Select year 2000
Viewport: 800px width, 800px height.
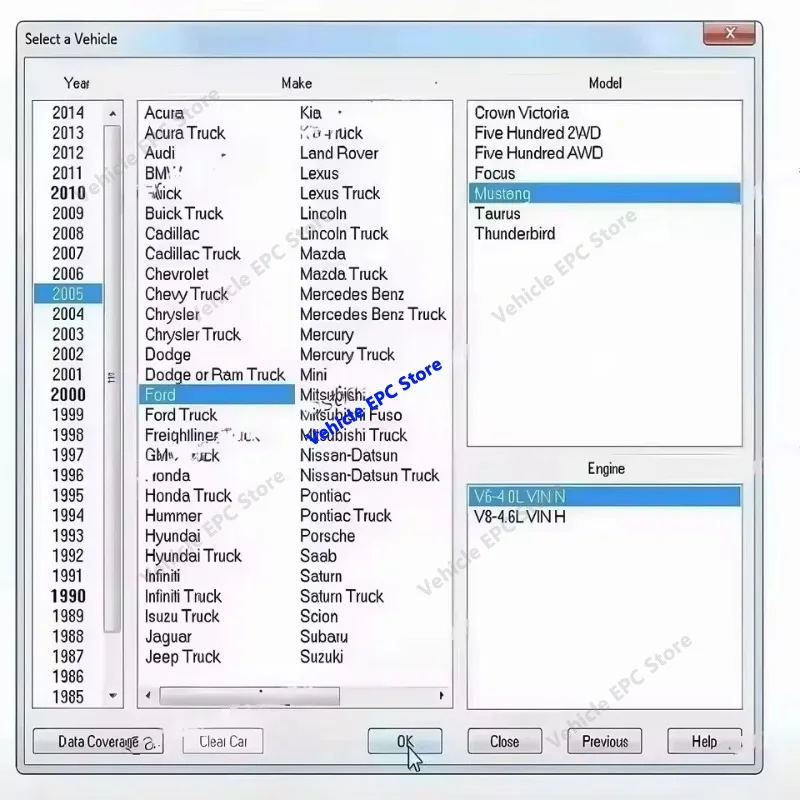pos(68,394)
